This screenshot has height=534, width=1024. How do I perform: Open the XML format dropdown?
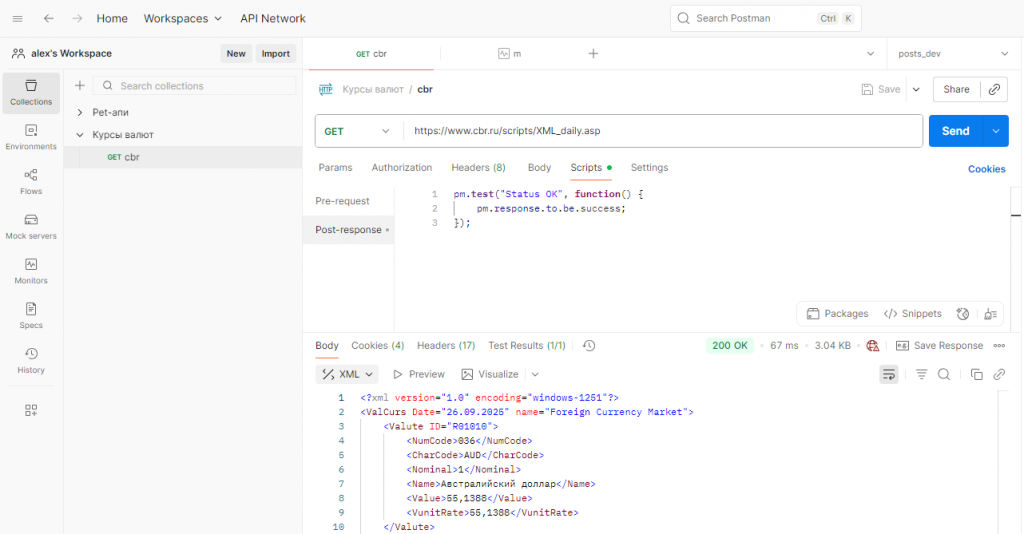pyautogui.click(x=348, y=374)
